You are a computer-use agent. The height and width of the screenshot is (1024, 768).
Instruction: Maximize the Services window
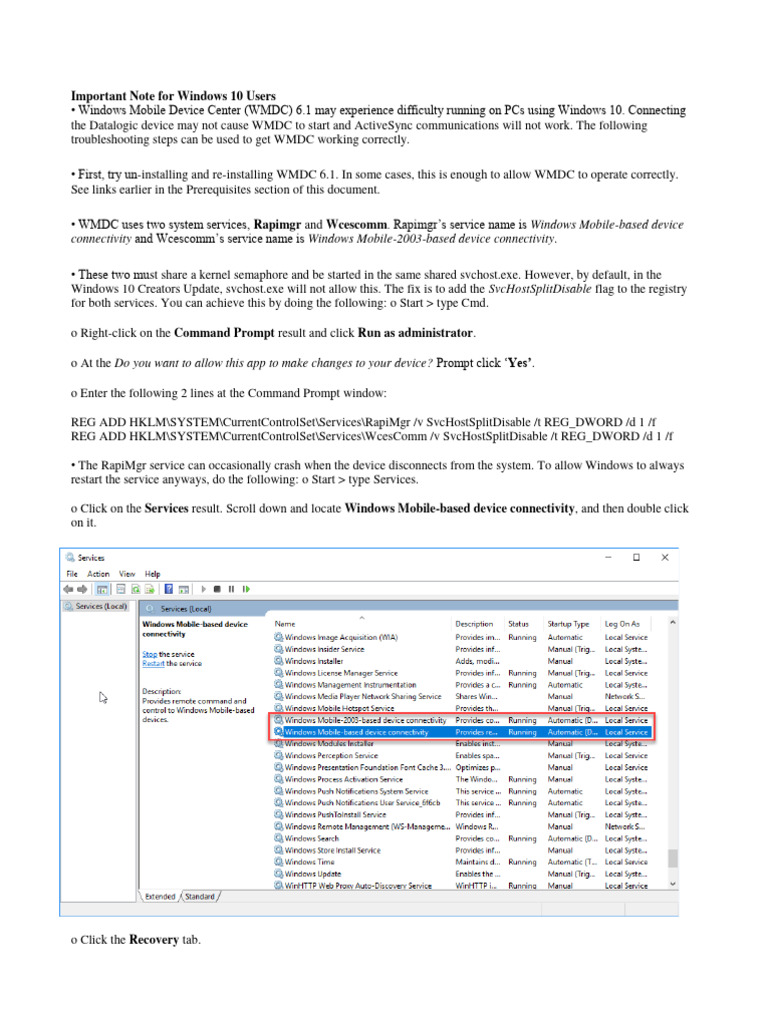click(x=636, y=557)
